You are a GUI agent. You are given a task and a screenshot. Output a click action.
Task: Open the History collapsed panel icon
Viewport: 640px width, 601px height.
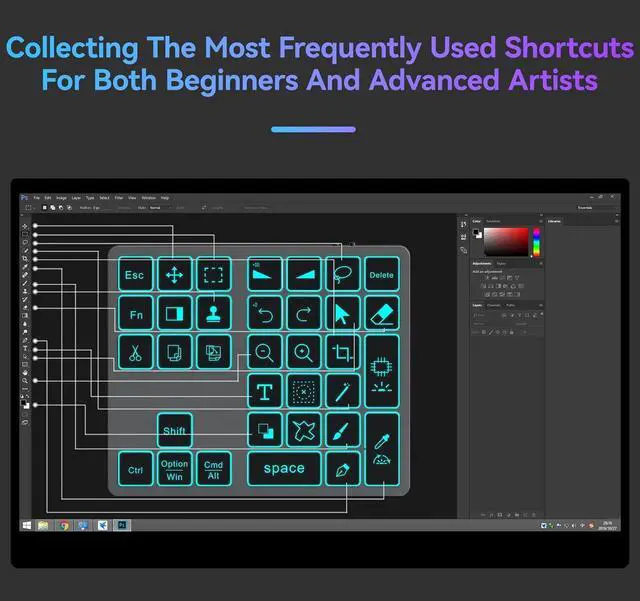pos(463,224)
